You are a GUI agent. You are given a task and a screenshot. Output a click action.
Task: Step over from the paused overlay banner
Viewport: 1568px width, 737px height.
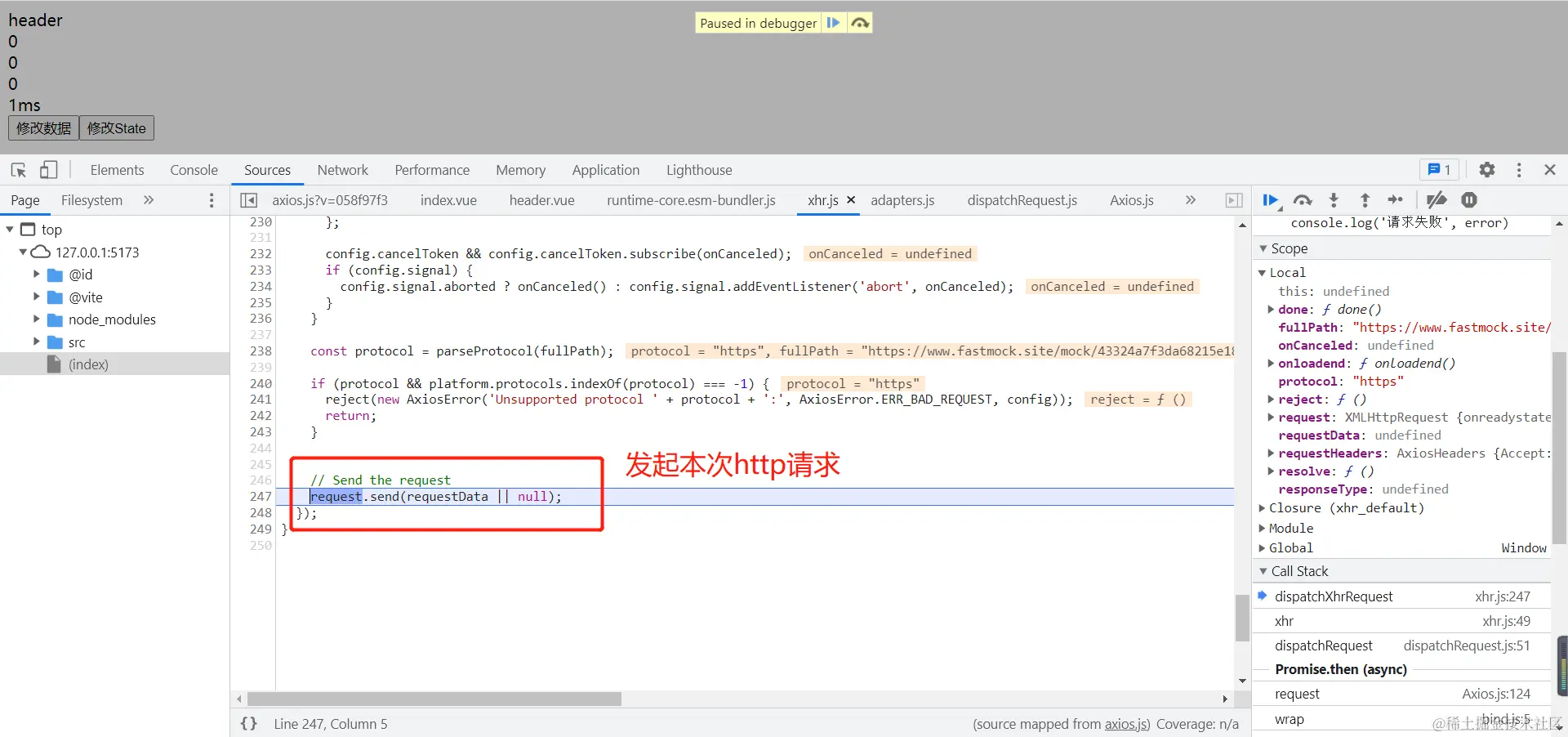pyautogui.click(x=859, y=23)
